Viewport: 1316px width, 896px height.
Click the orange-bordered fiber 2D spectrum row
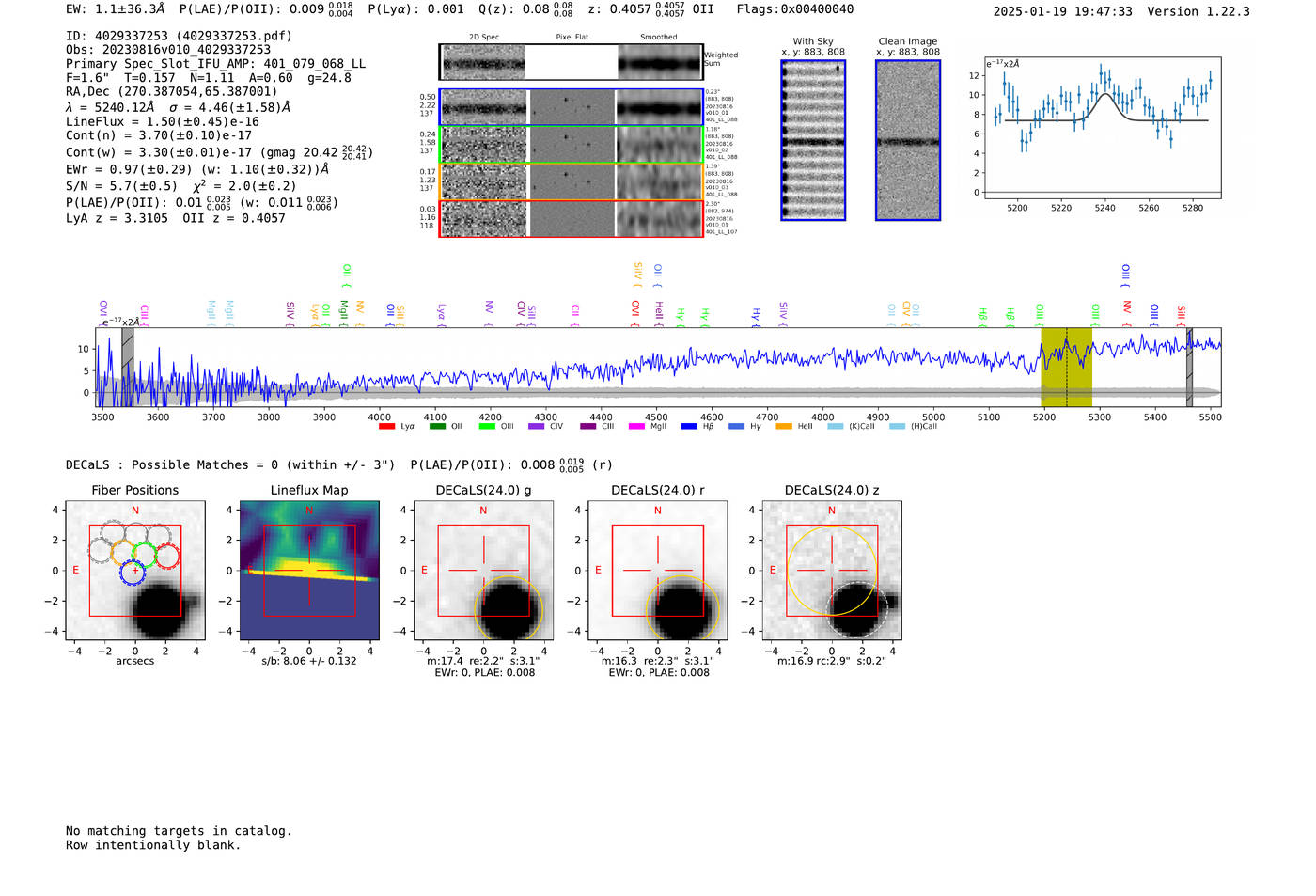[572, 181]
